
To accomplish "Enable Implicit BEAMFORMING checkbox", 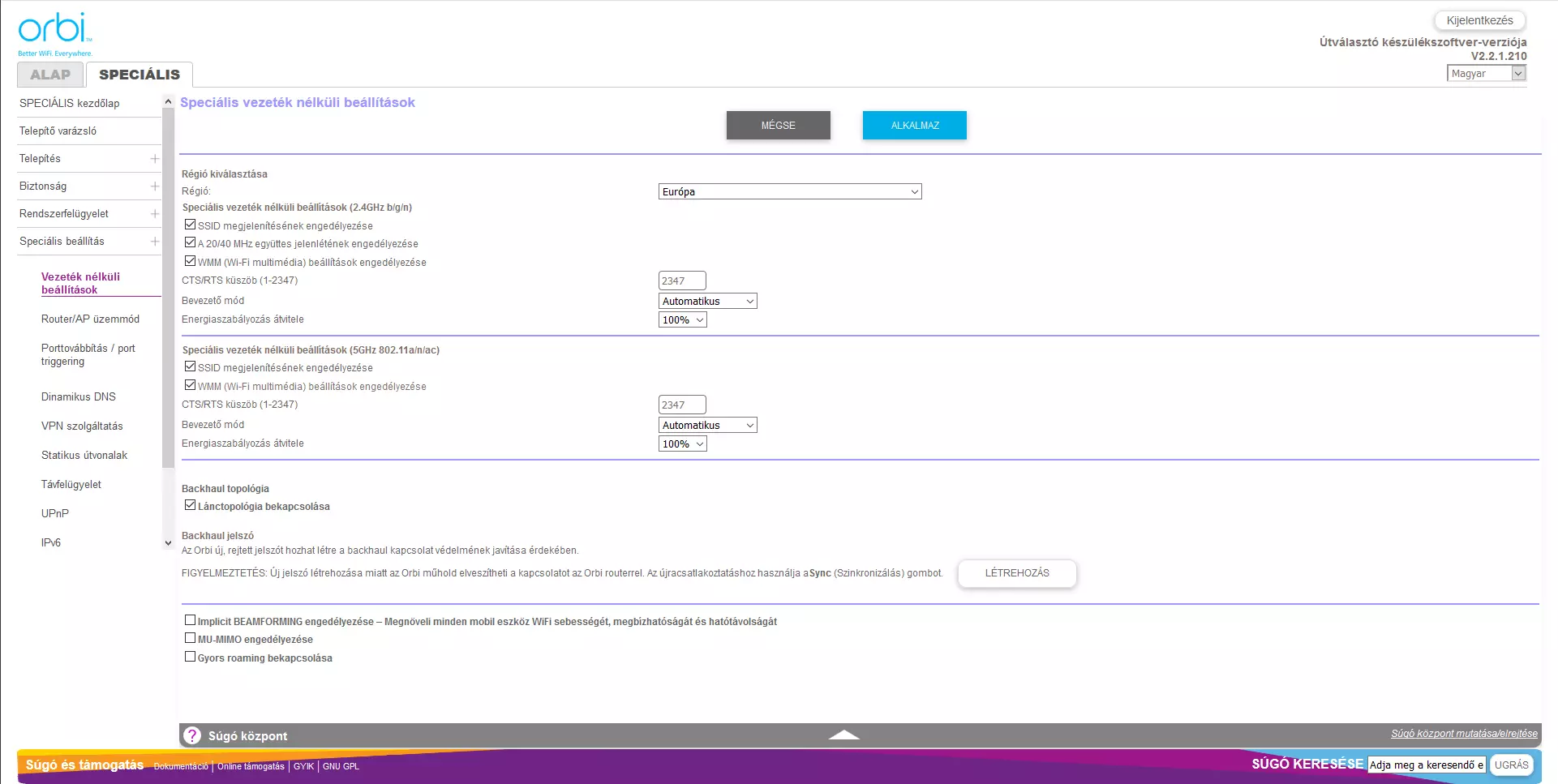I will 190,620.
